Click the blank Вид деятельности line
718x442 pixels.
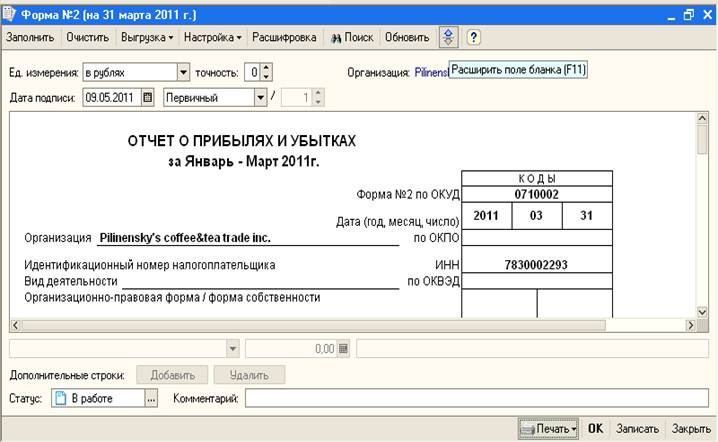260,282
